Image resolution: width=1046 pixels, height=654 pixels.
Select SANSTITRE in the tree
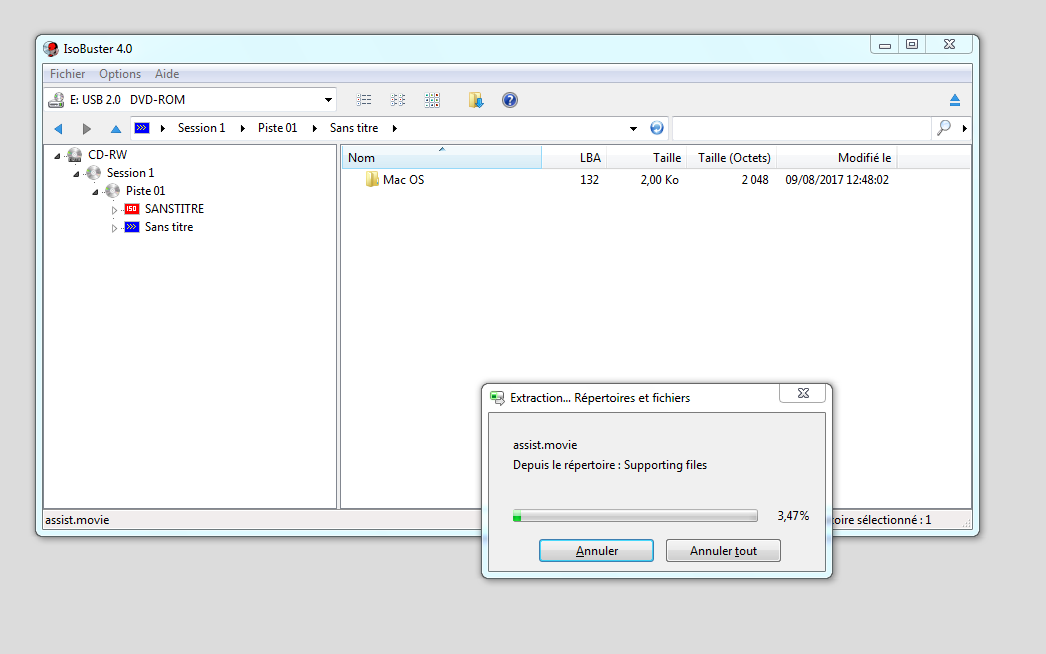[x=174, y=209]
